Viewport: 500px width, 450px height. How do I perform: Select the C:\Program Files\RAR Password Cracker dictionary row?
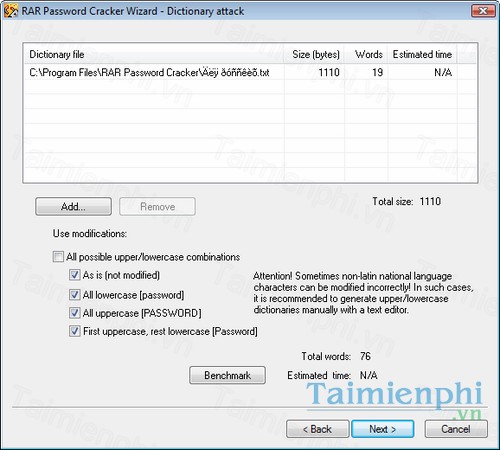point(250,72)
